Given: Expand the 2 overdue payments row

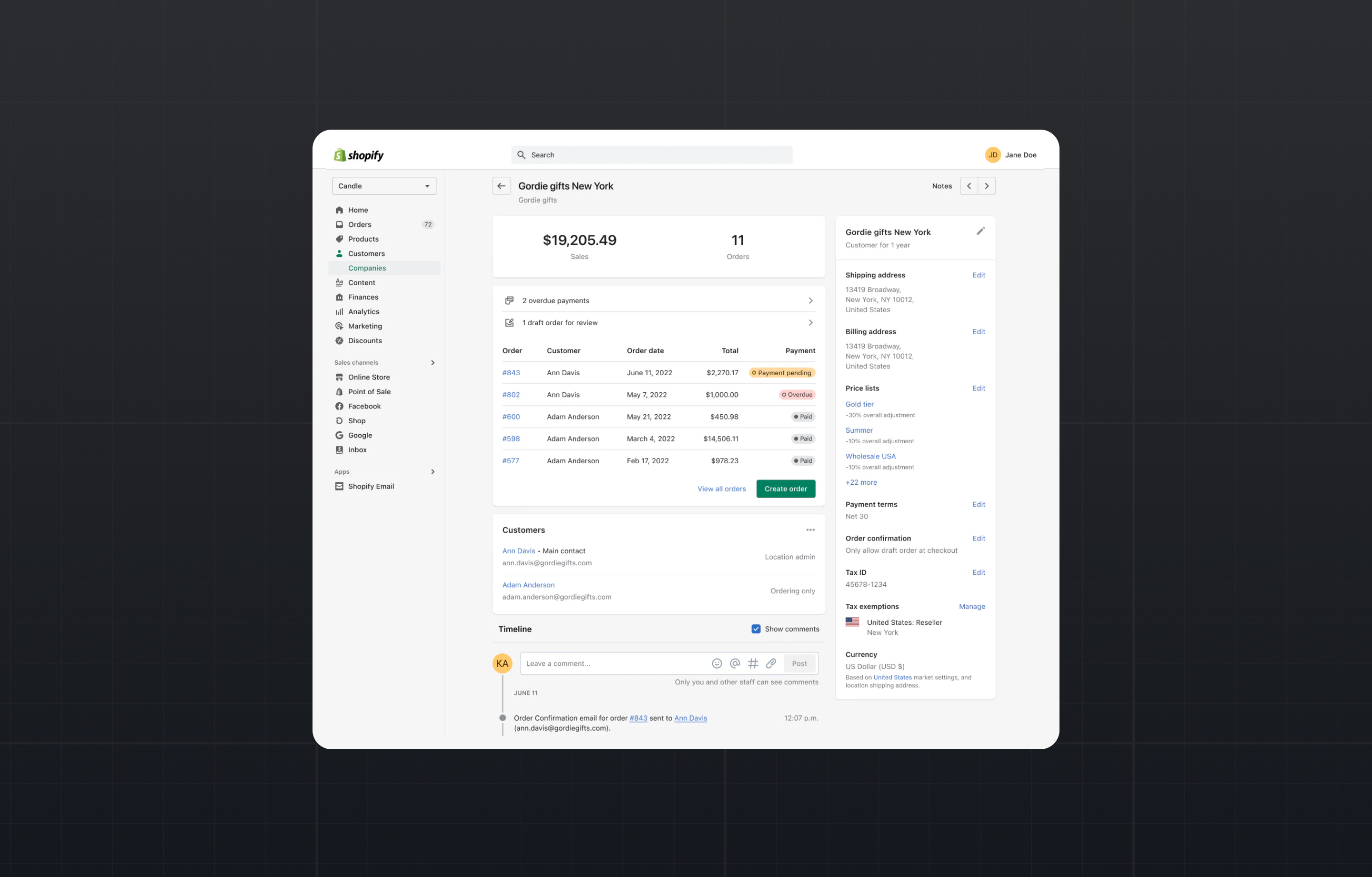Looking at the screenshot, I should click(659, 300).
